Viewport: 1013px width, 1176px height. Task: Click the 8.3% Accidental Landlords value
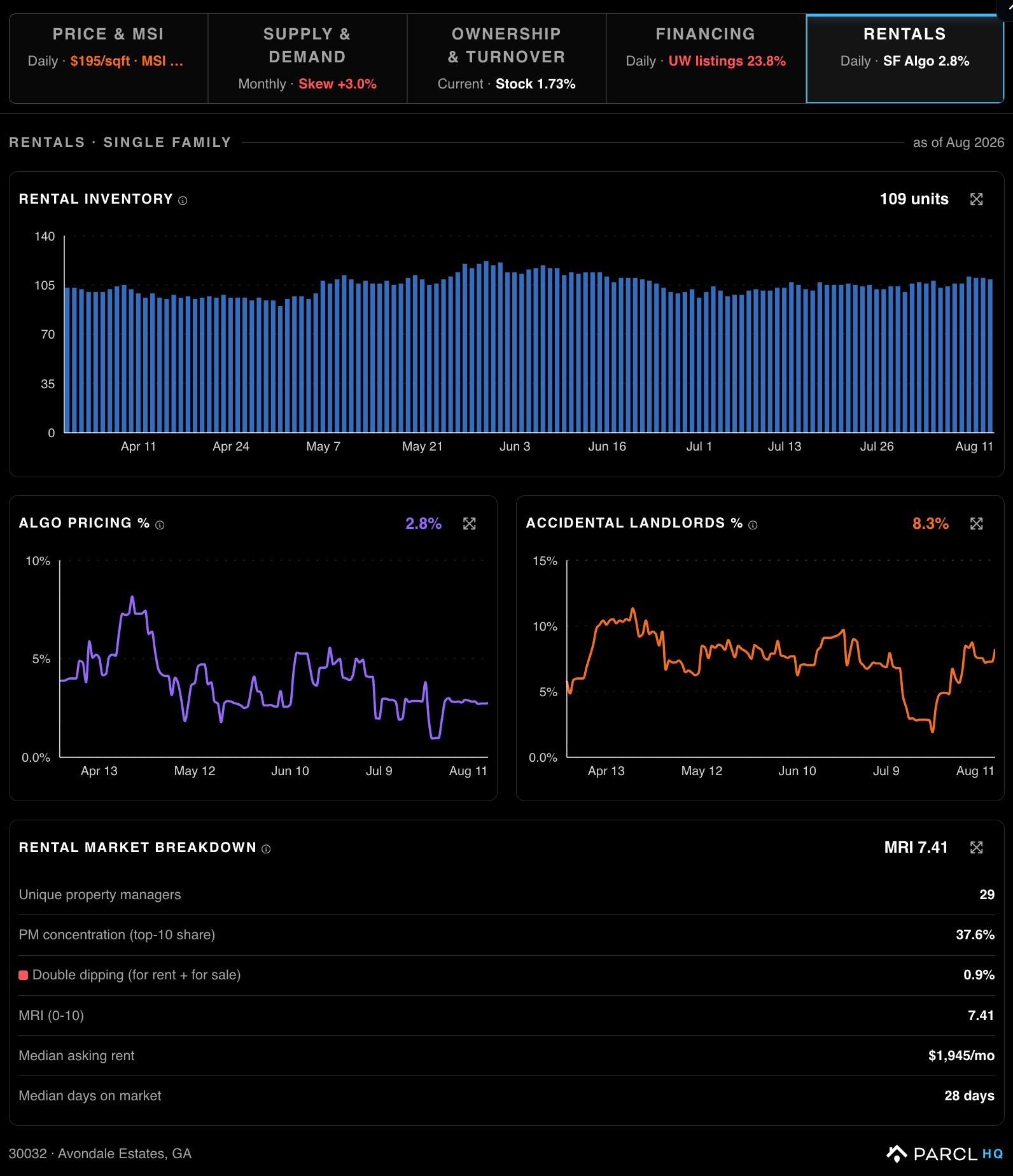[x=930, y=524]
